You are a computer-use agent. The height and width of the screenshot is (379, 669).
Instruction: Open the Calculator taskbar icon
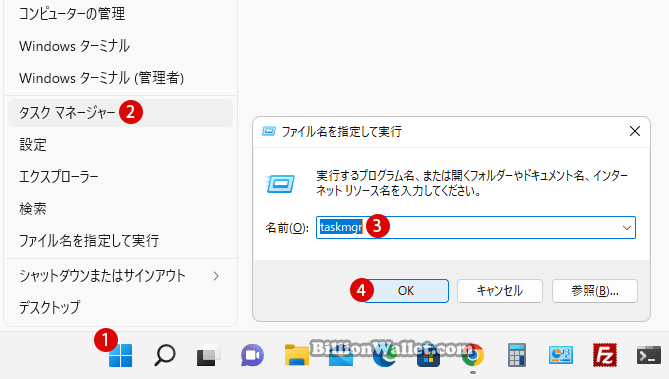coord(517,355)
